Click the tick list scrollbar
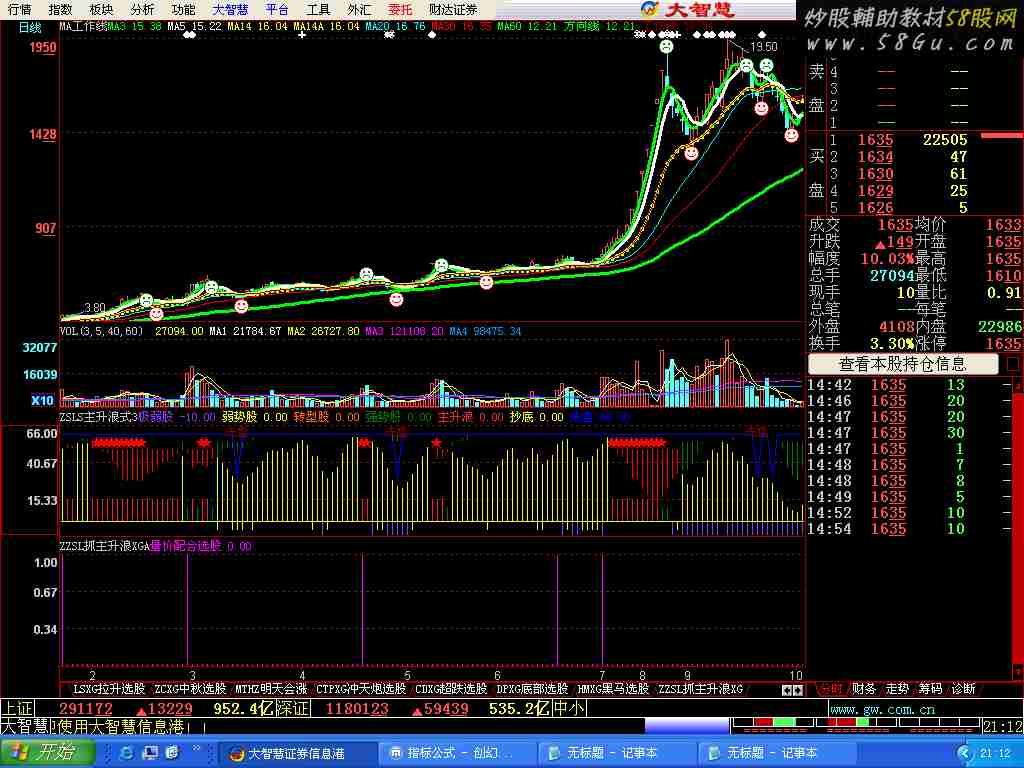Image resolution: width=1024 pixels, height=768 pixels. point(1017,528)
